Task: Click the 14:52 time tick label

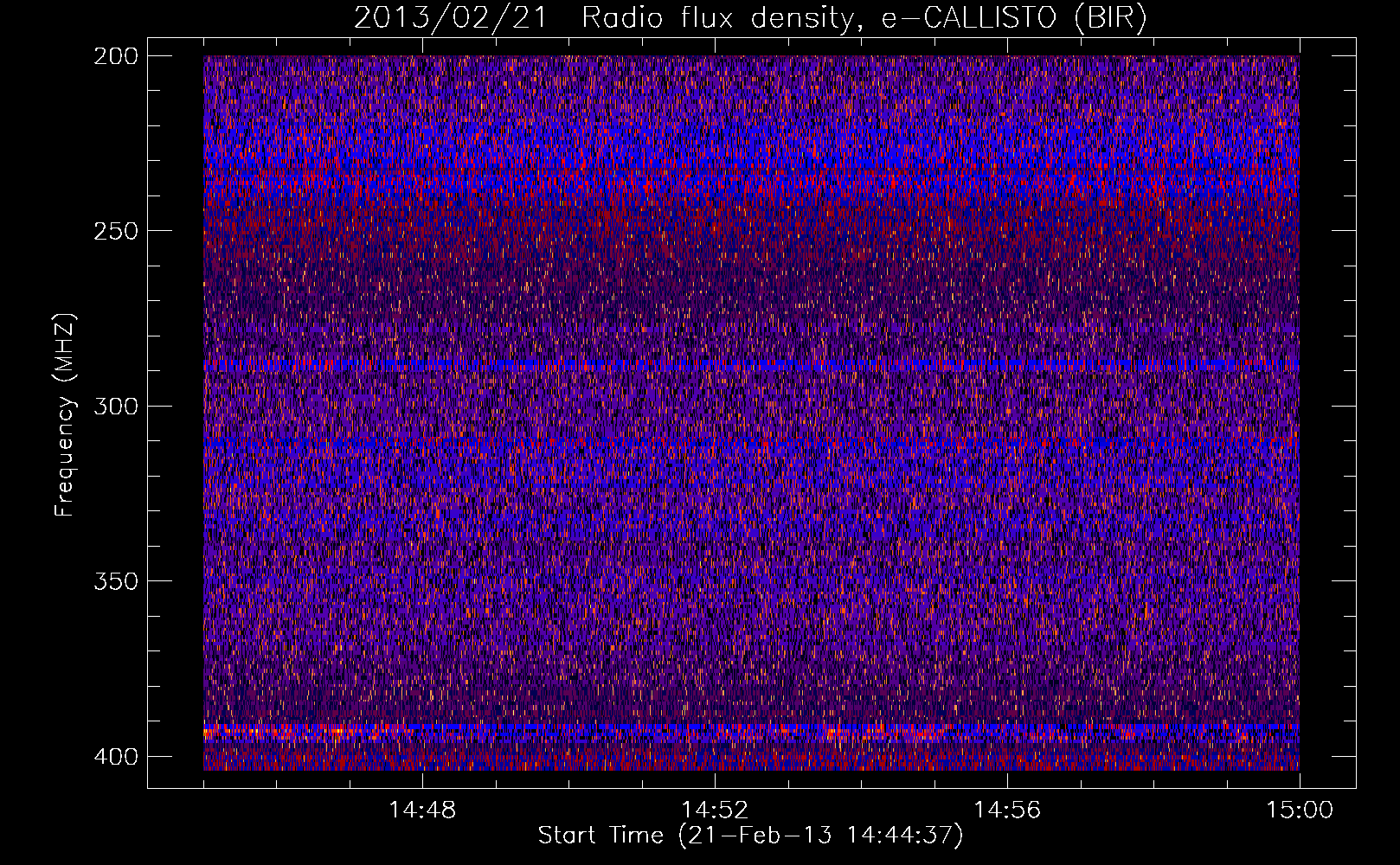Action: pos(715,810)
